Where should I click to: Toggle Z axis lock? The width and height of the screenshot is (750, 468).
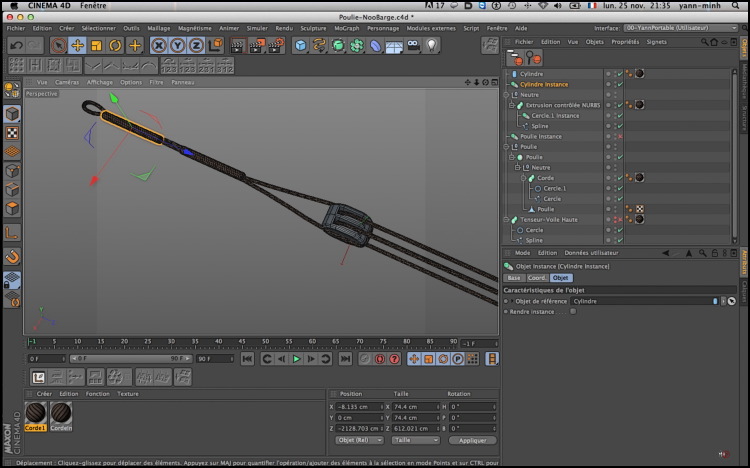click(x=196, y=45)
